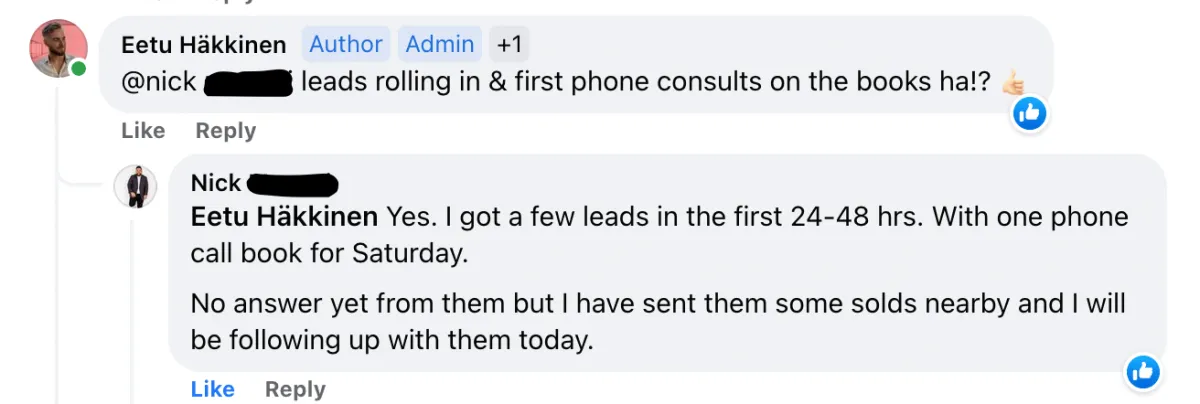Toggle the blue Like under Nick's reply
The width and height of the screenshot is (1200, 404).
click(213, 389)
